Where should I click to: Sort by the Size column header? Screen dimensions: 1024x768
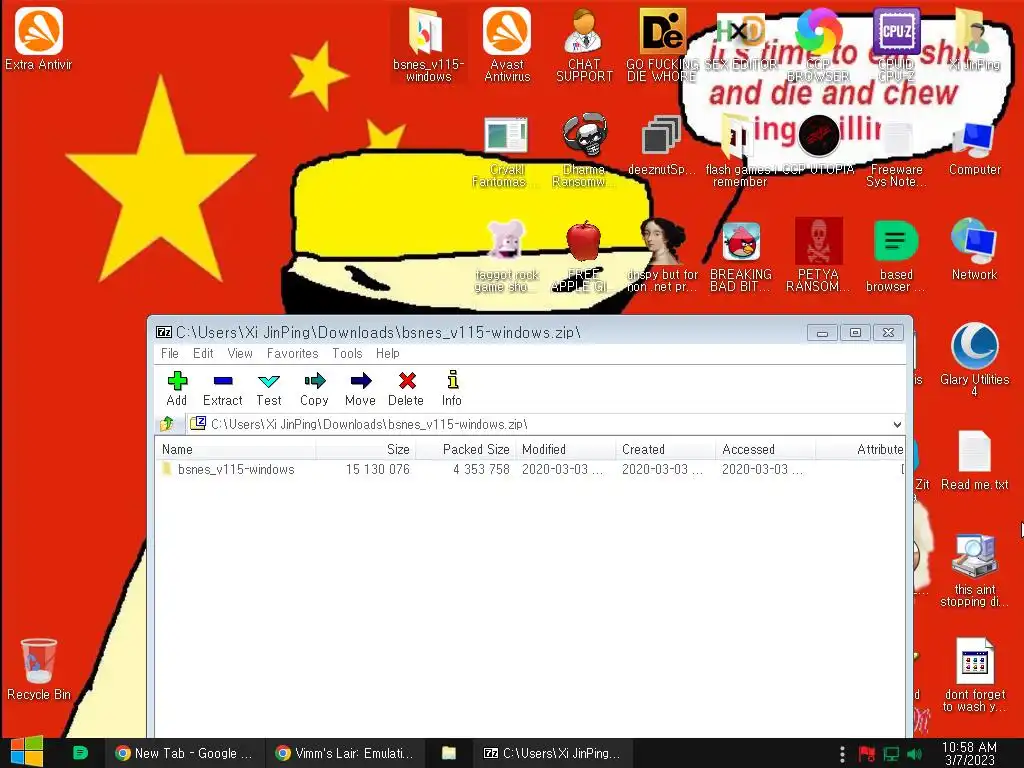pyautogui.click(x=366, y=449)
